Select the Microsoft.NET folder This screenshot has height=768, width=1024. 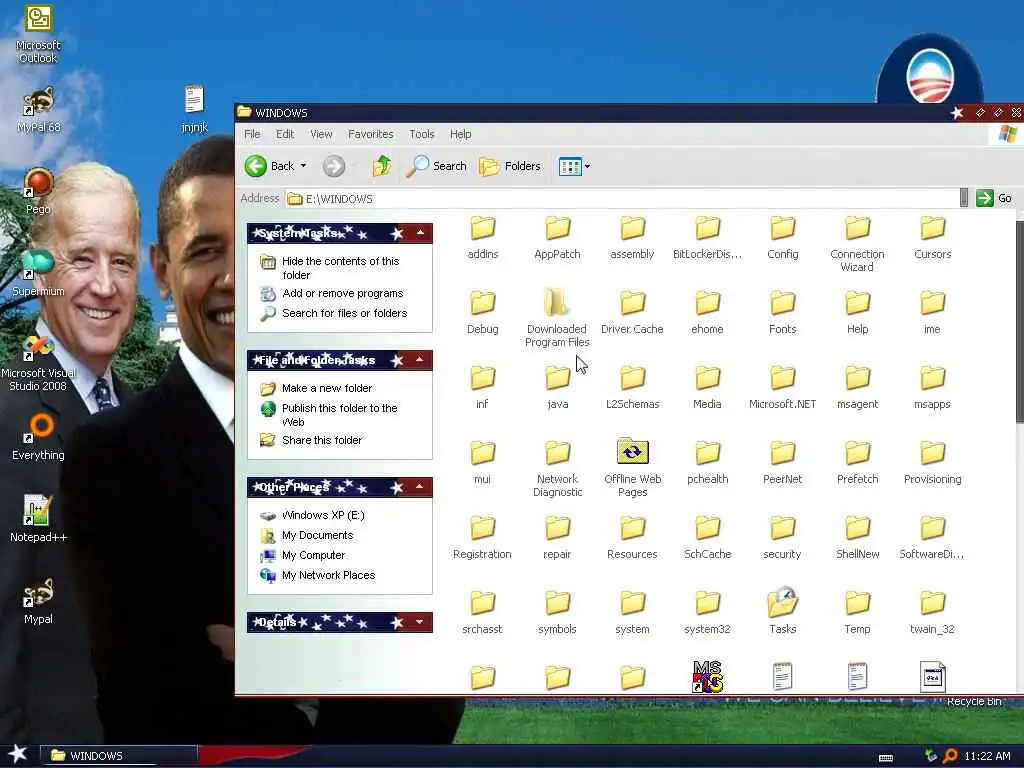tap(782, 385)
